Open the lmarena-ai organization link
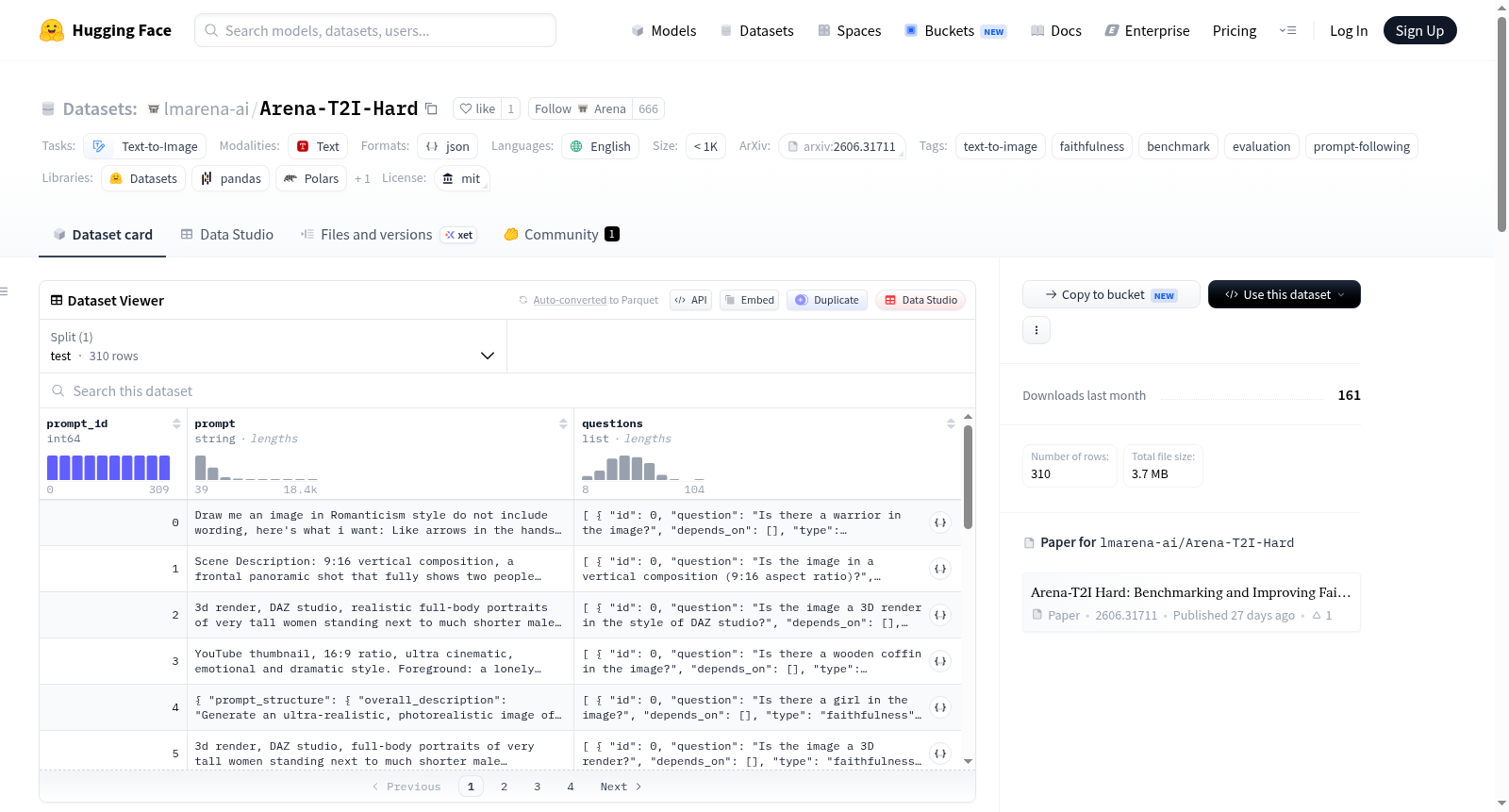 pyautogui.click(x=207, y=108)
